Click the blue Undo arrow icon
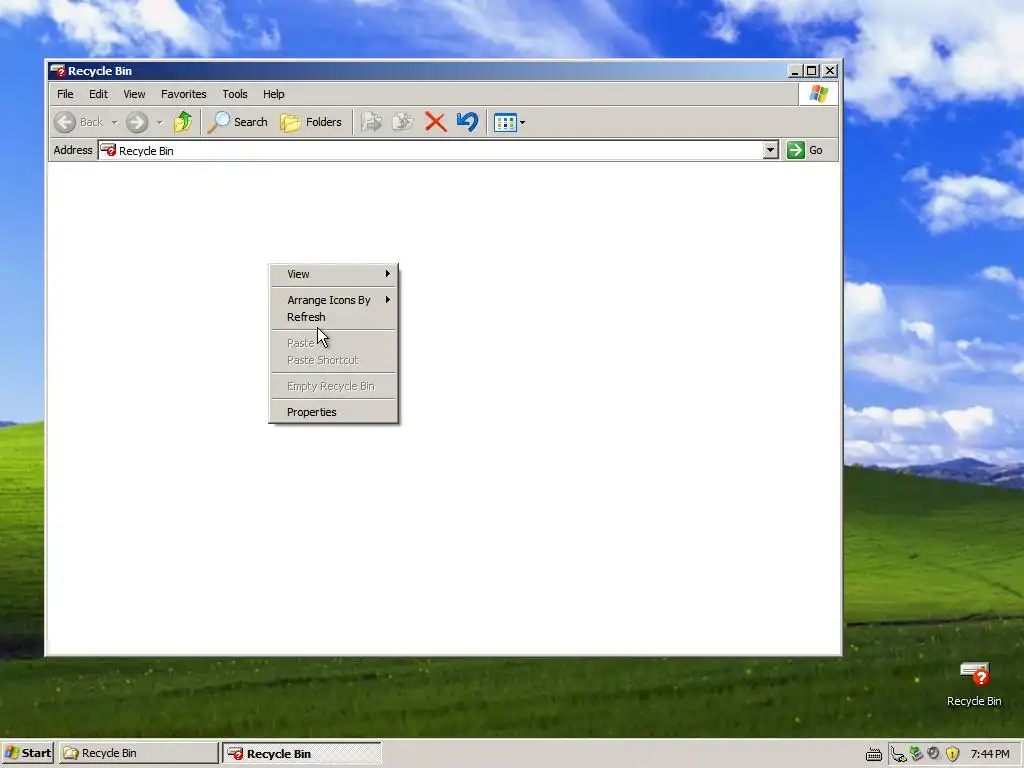Image resolution: width=1024 pixels, height=768 pixels. pyautogui.click(x=468, y=122)
